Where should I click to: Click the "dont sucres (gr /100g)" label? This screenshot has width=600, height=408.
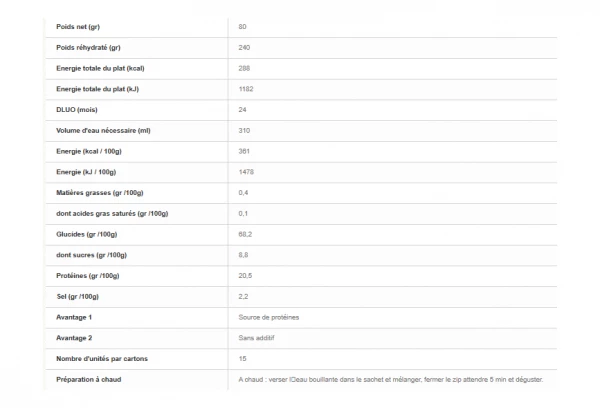coord(87,254)
